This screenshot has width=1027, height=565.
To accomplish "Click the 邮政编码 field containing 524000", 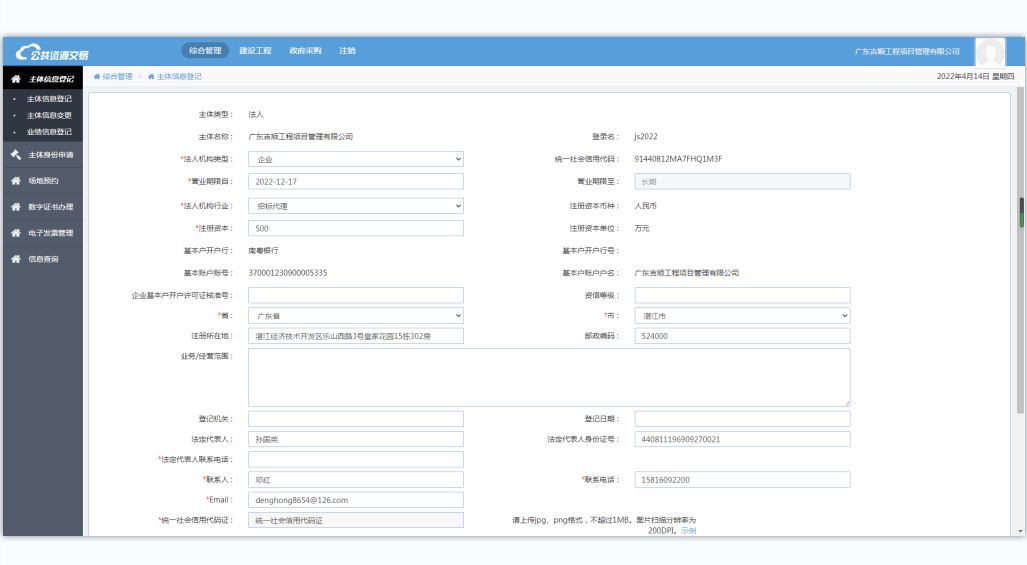I will pos(742,336).
